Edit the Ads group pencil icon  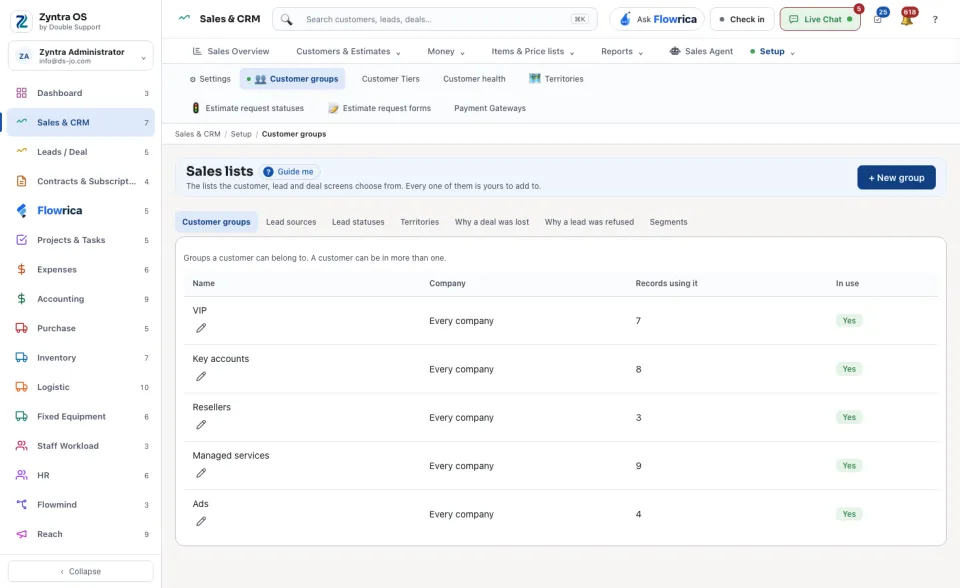(201, 522)
